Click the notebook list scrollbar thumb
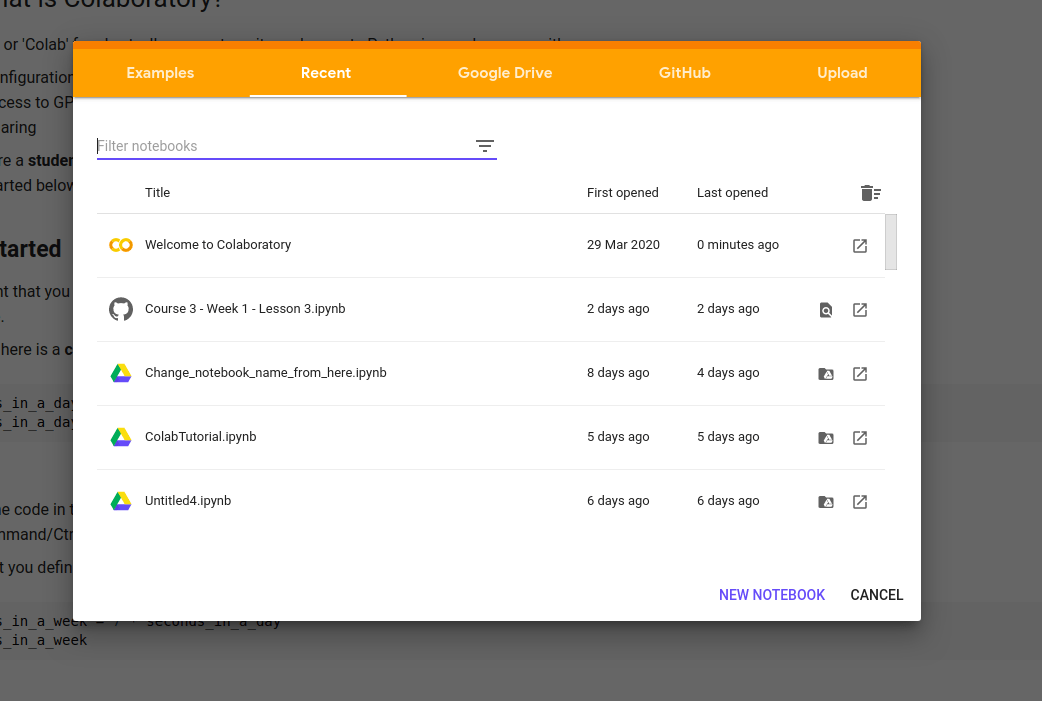1042x701 pixels. (890, 242)
